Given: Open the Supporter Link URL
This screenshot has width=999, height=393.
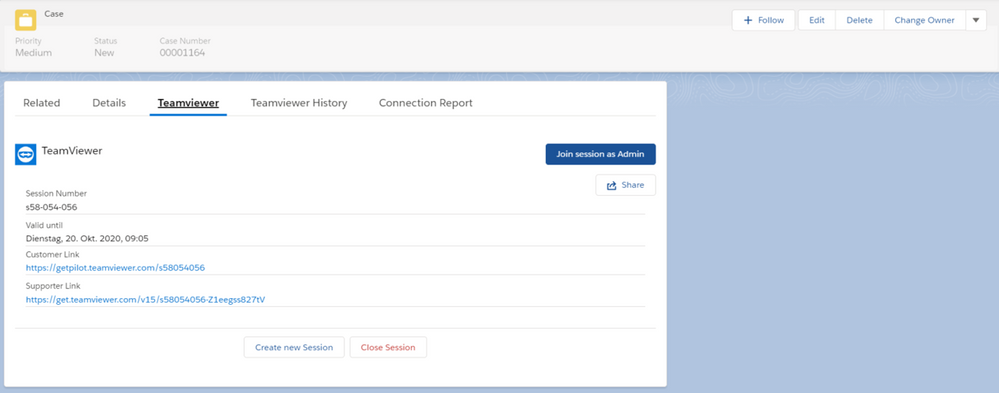Looking at the screenshot, I should 145,299.
